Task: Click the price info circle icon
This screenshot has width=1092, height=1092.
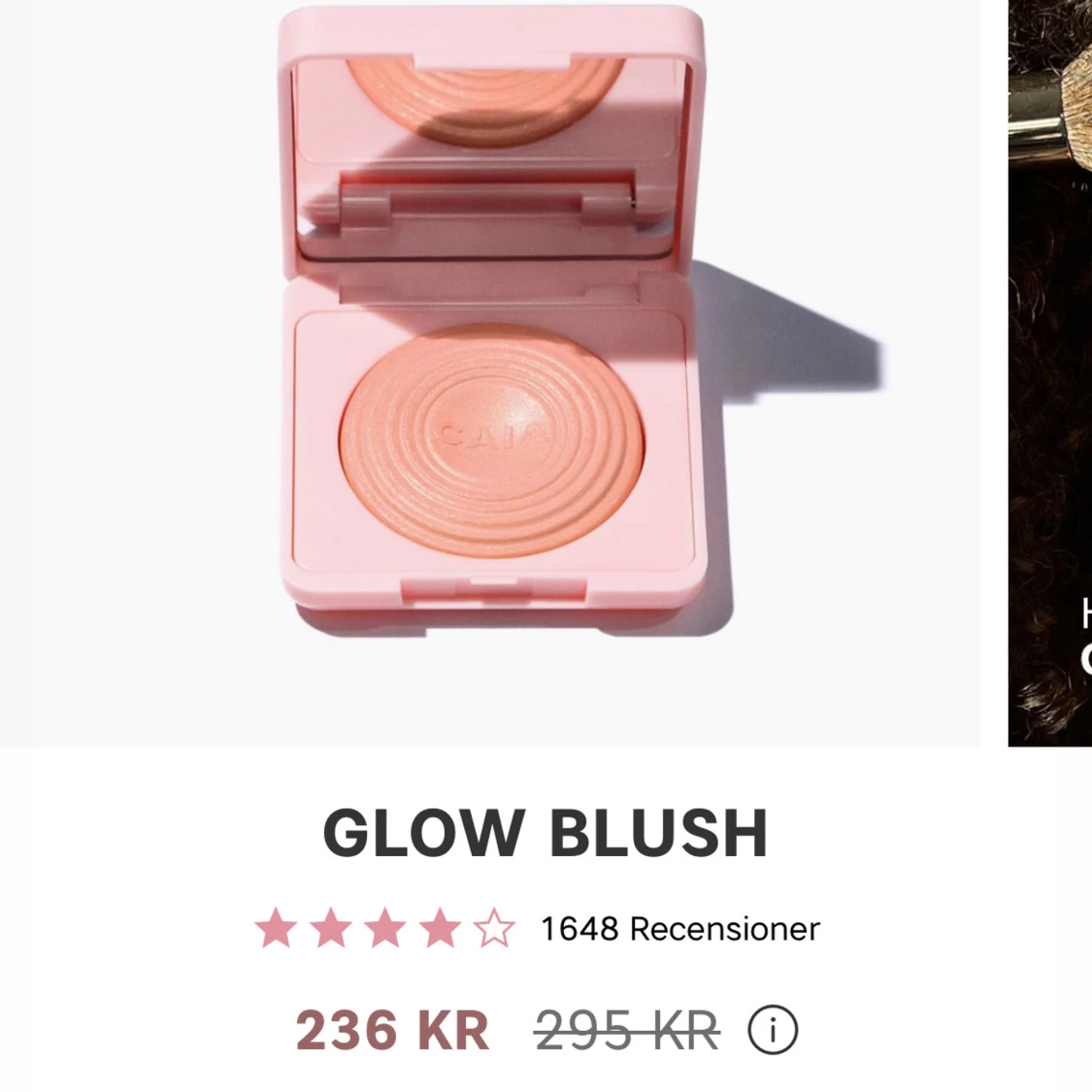Action: [773, 1029]
